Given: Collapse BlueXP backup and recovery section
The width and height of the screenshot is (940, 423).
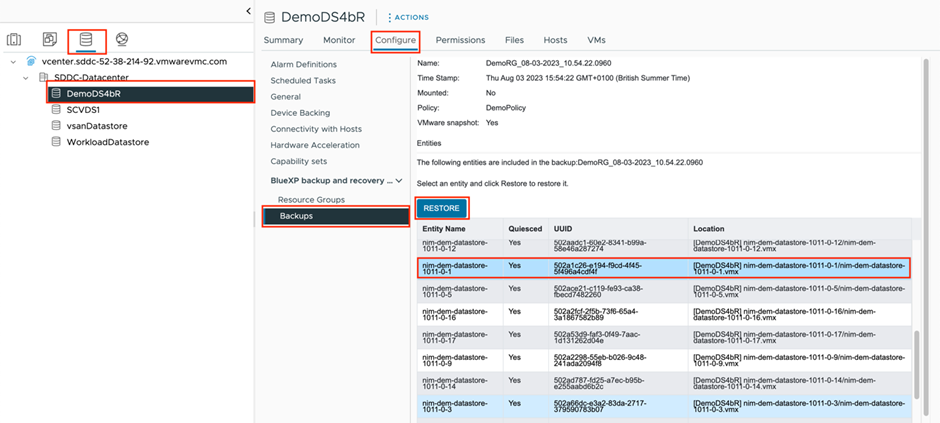Looking at the screenshot, I should pyautogui.click(x=400, y=180).
